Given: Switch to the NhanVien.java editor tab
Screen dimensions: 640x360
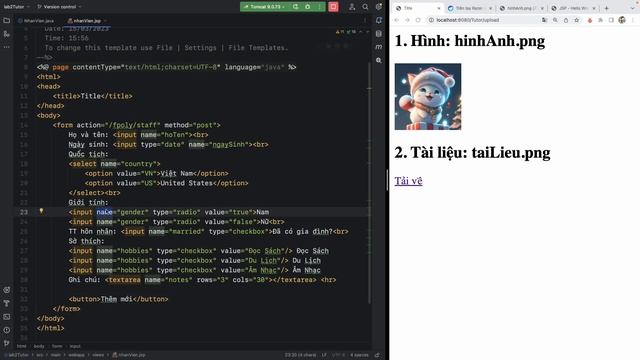Looking at the screenshot, I should (x=36, y=20).
